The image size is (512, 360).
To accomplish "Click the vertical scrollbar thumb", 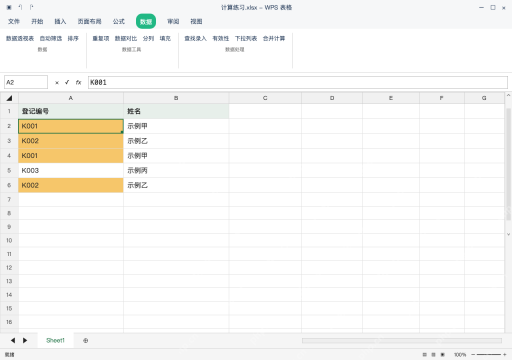I will (508, 164).
